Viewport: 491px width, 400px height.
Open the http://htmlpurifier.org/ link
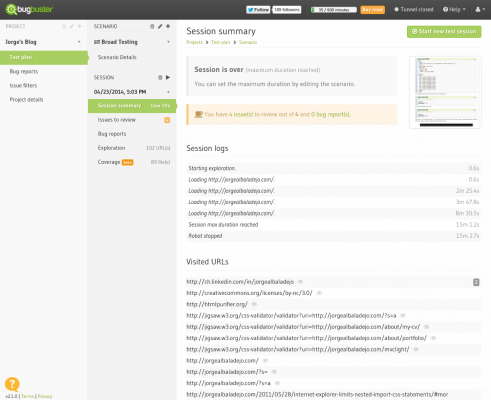[217, 304]
